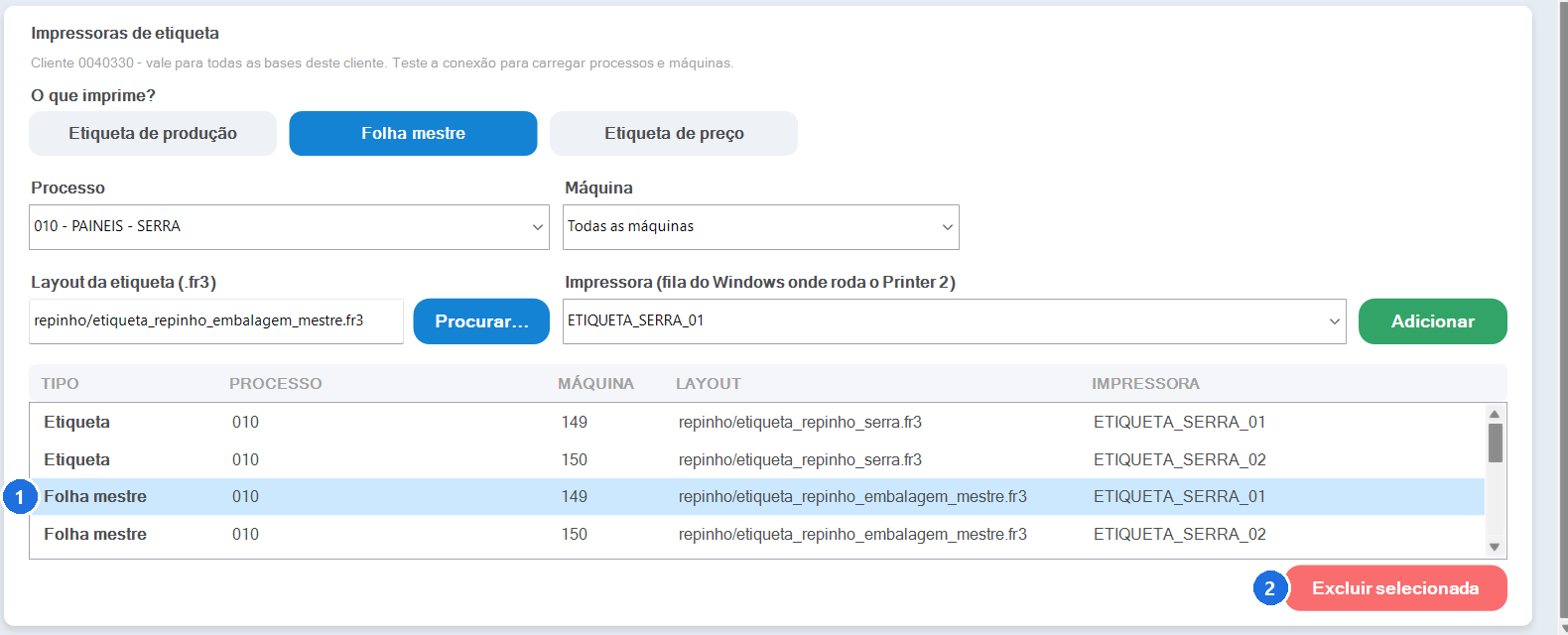Click the Layout da etiqueta input field
This screenshot has height=635, width=1568.
(x=216, y=320)
